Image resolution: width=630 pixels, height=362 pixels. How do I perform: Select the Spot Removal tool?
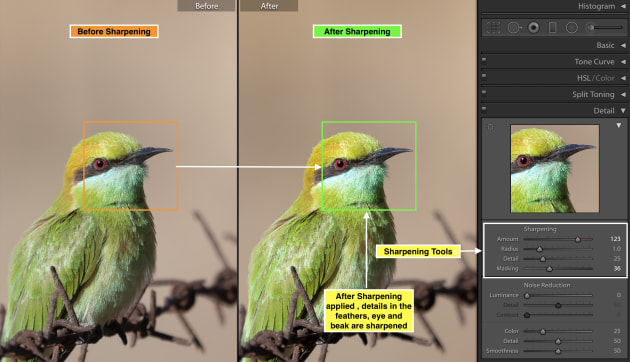pyautogui.click(x=514, y=28)
